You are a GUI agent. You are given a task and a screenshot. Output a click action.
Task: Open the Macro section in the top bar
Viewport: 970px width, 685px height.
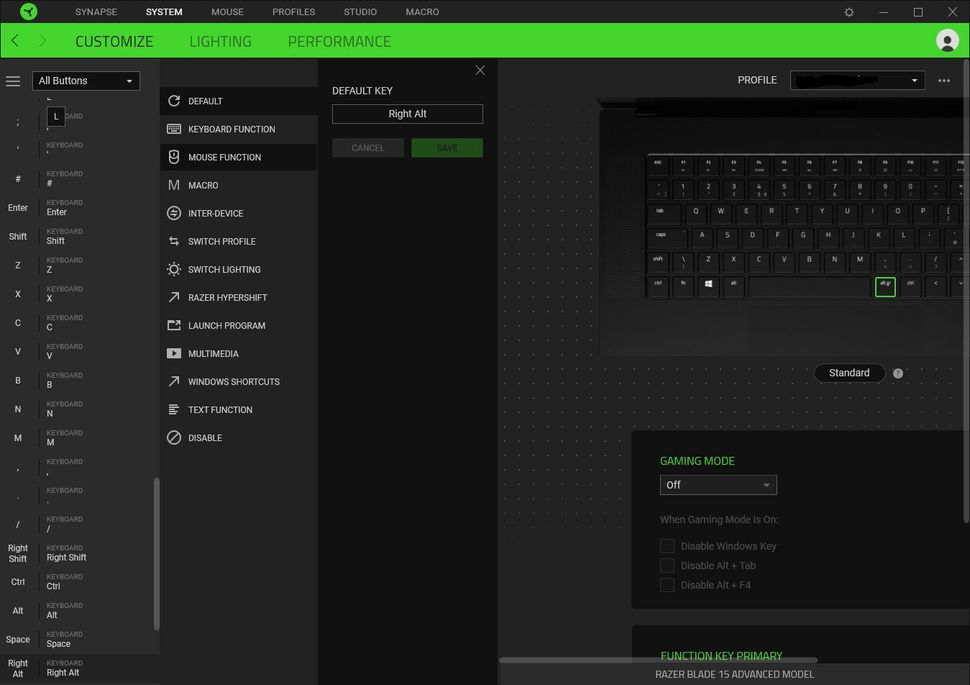pyautogui.click(x=422, y=11)
